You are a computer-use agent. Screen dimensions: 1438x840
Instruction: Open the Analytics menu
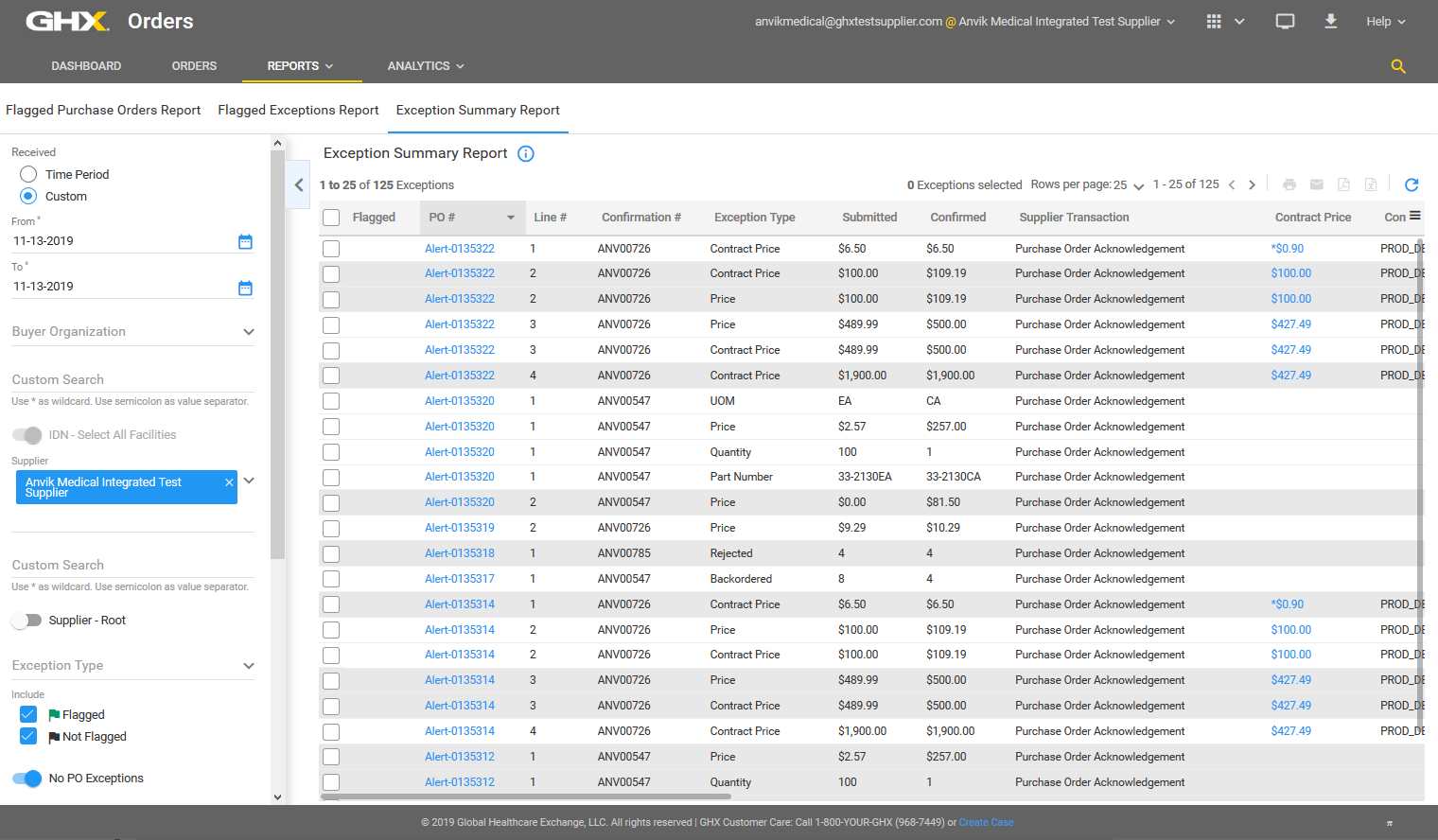pyautogui.click(x=426, y=66)
